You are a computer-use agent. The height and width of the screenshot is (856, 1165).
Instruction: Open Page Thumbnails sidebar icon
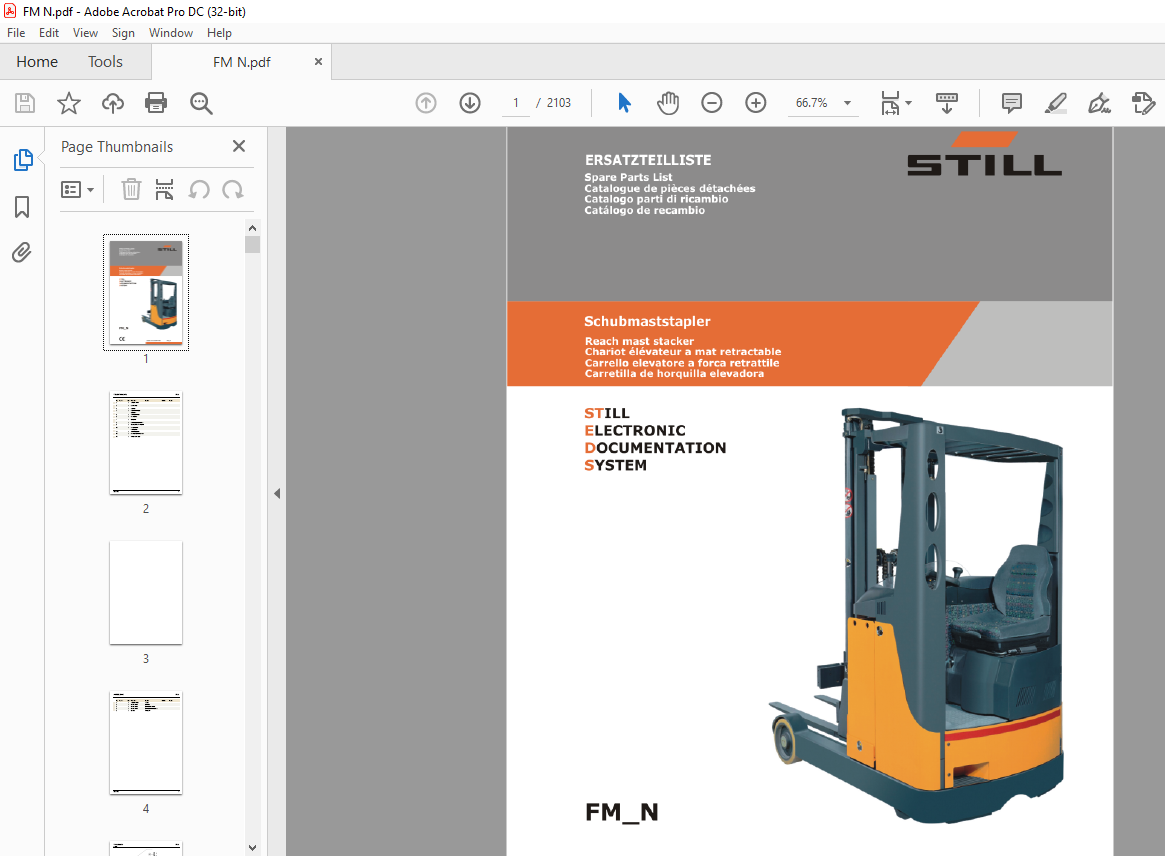point(22,160)
